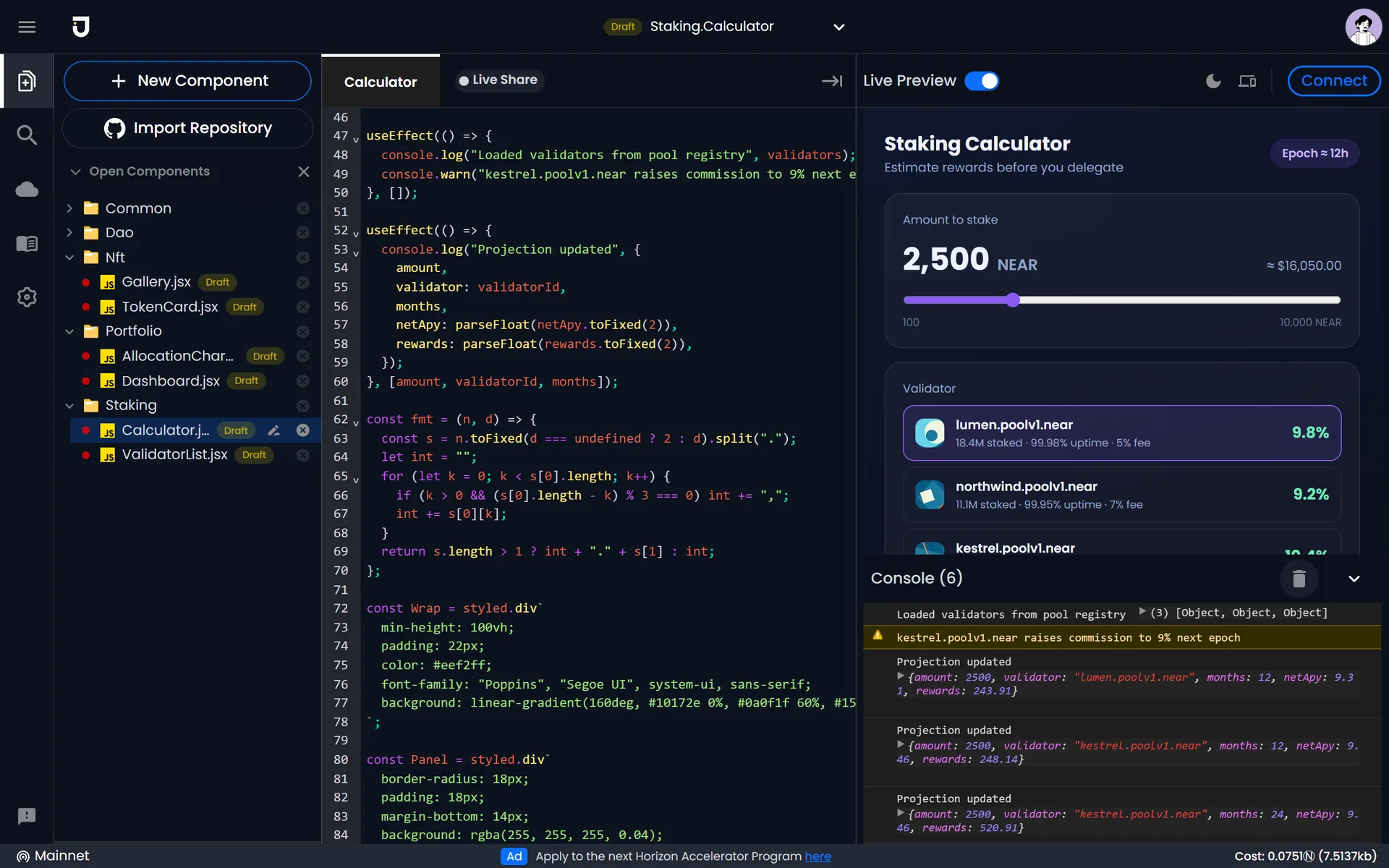
Task: Click the Mainnet network selector
Action: coord(53,856)
